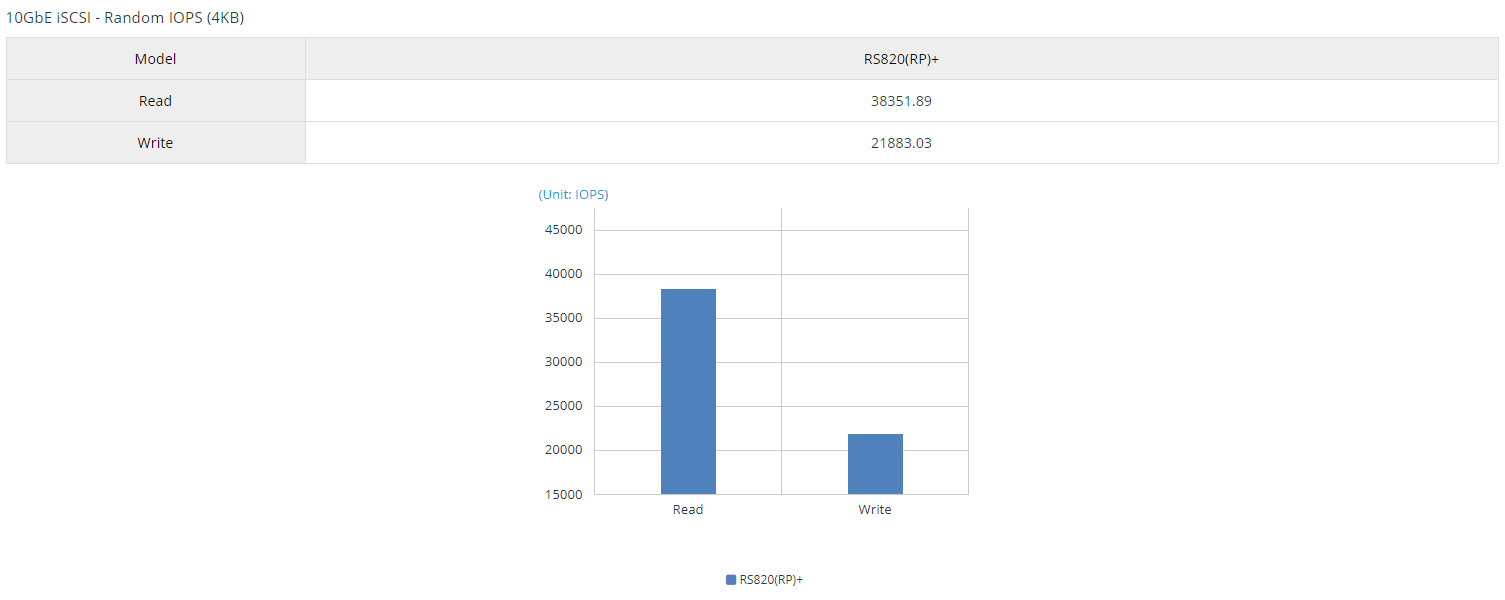Image resolution: width=1505 pixels, height=600 pixels.
Task: Select the RS820(RP)+ legend label text
Action: pyautogui.click(x=771, y=580)
